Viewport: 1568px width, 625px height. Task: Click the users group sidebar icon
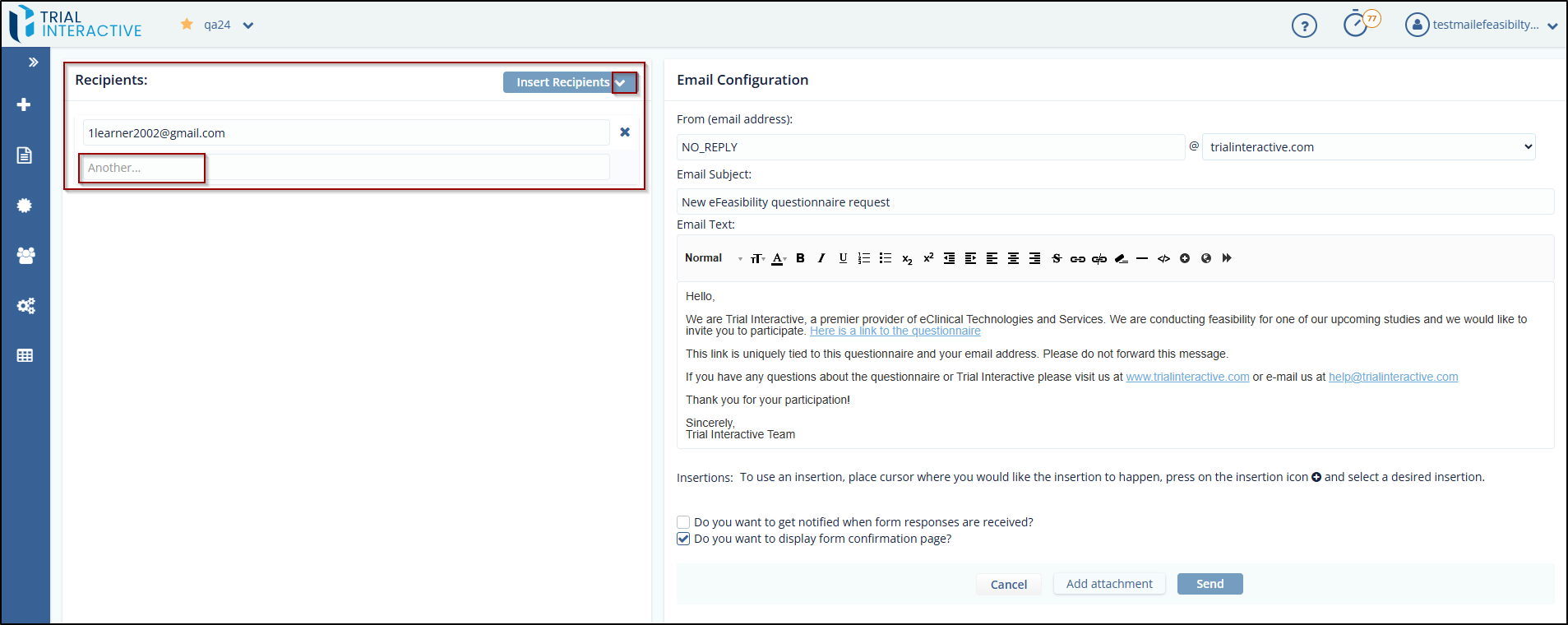pos(25,256)
